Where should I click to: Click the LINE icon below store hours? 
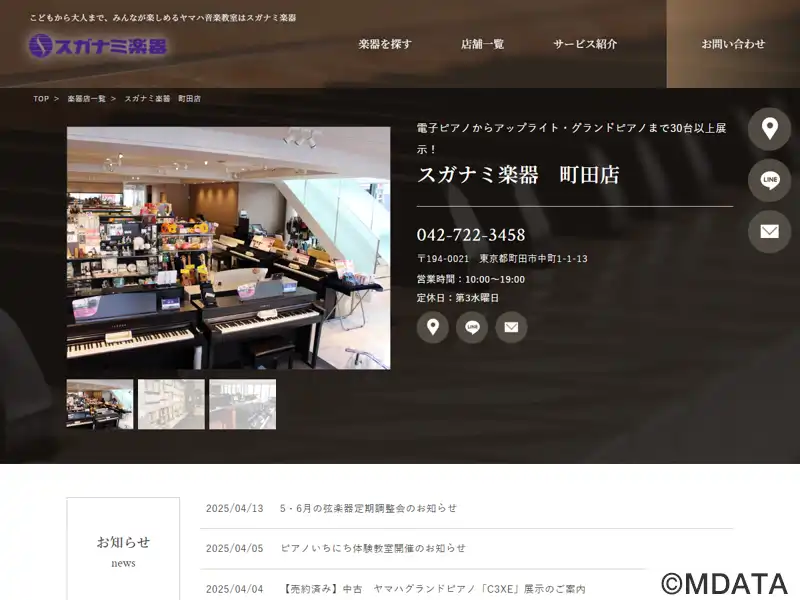click(x=472, y=327)
